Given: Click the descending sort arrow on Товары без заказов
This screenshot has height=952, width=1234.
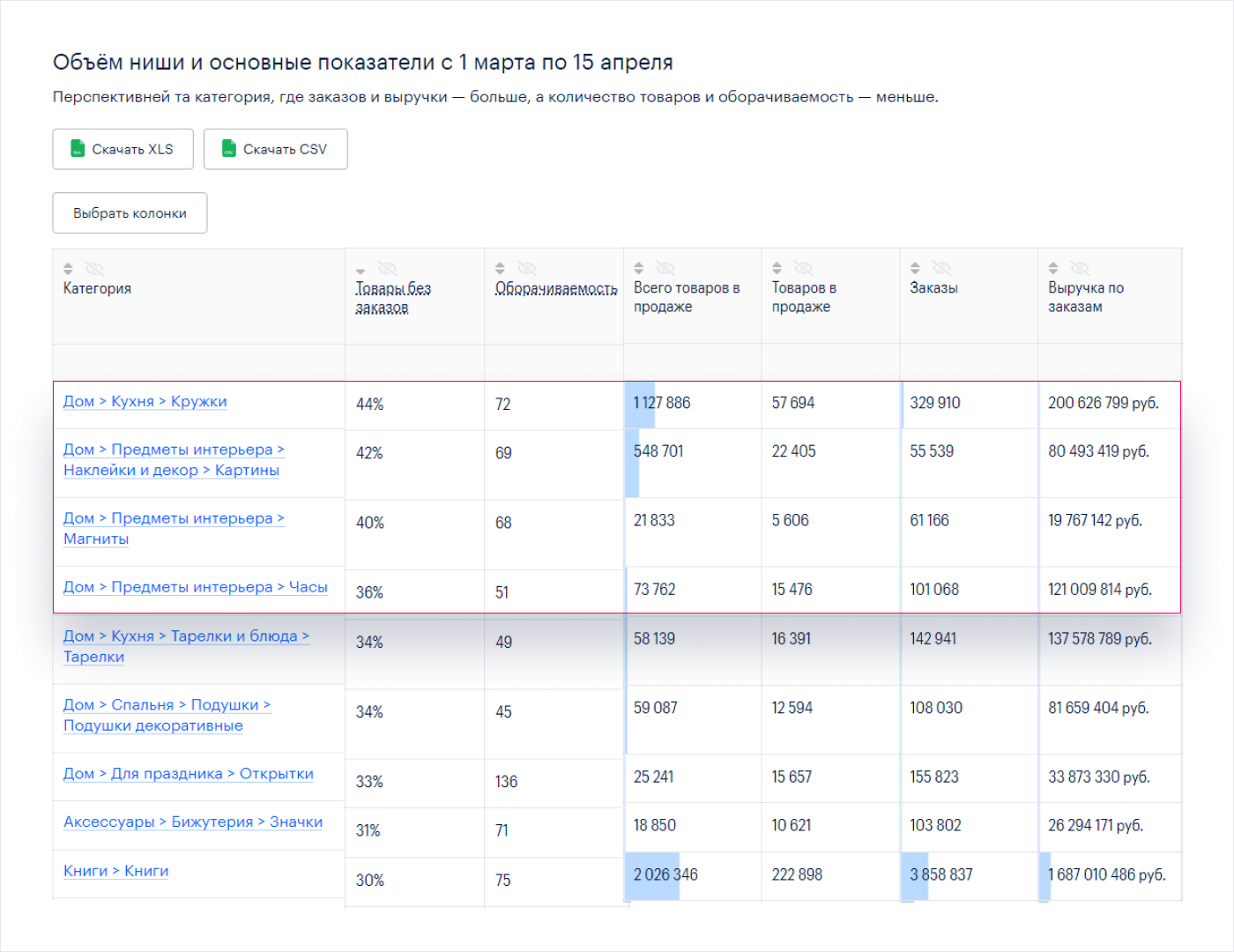Looking at the screenshot, I should [361, 271].
